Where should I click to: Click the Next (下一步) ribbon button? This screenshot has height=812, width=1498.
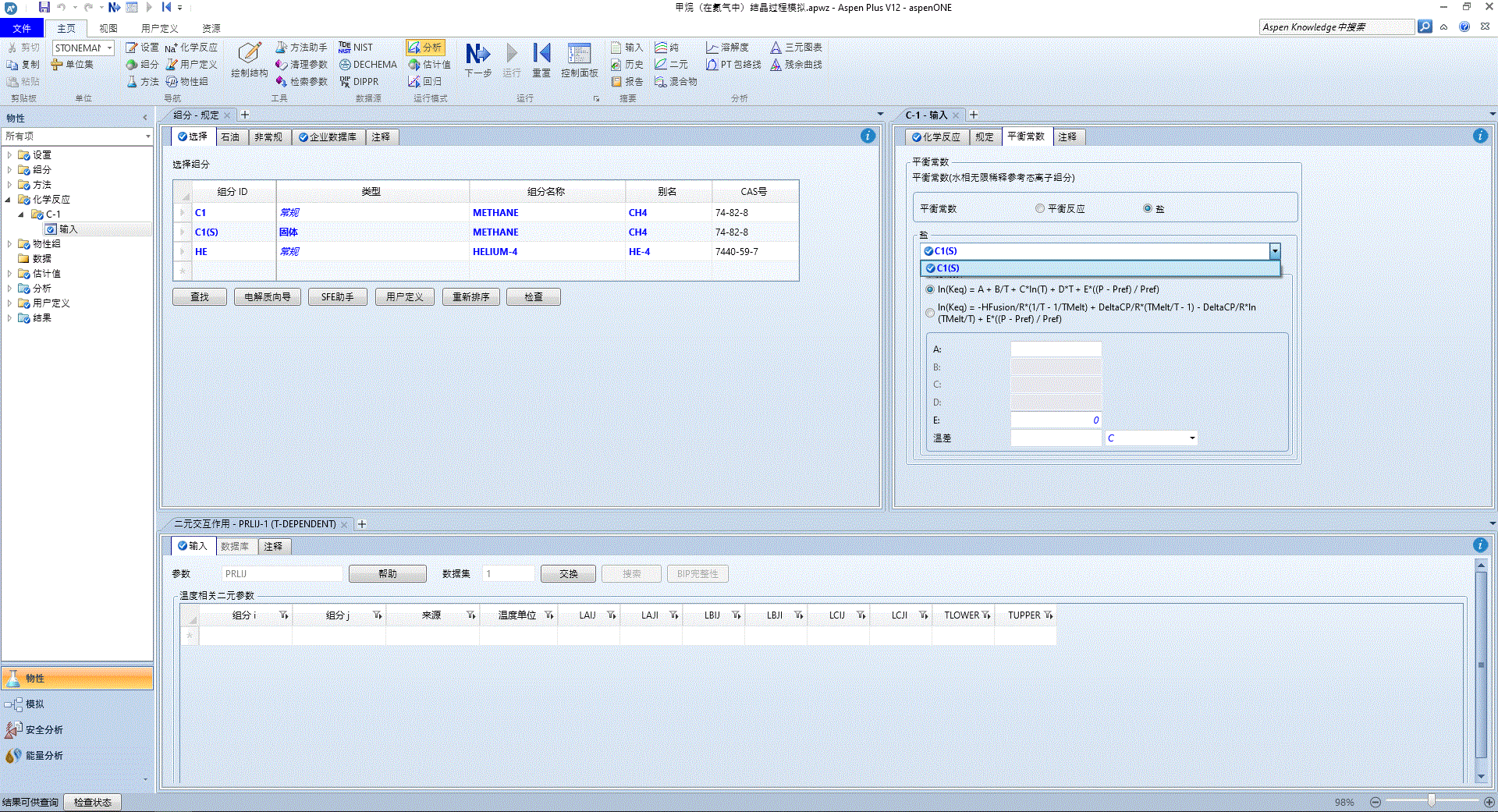pos(478,60)
